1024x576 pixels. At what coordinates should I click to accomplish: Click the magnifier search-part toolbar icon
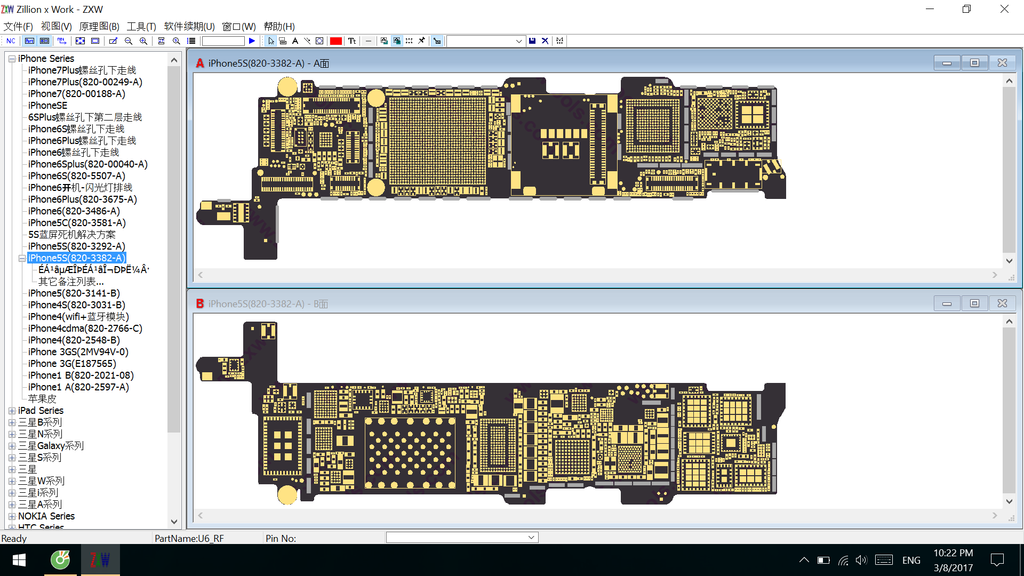pos(176,40)
